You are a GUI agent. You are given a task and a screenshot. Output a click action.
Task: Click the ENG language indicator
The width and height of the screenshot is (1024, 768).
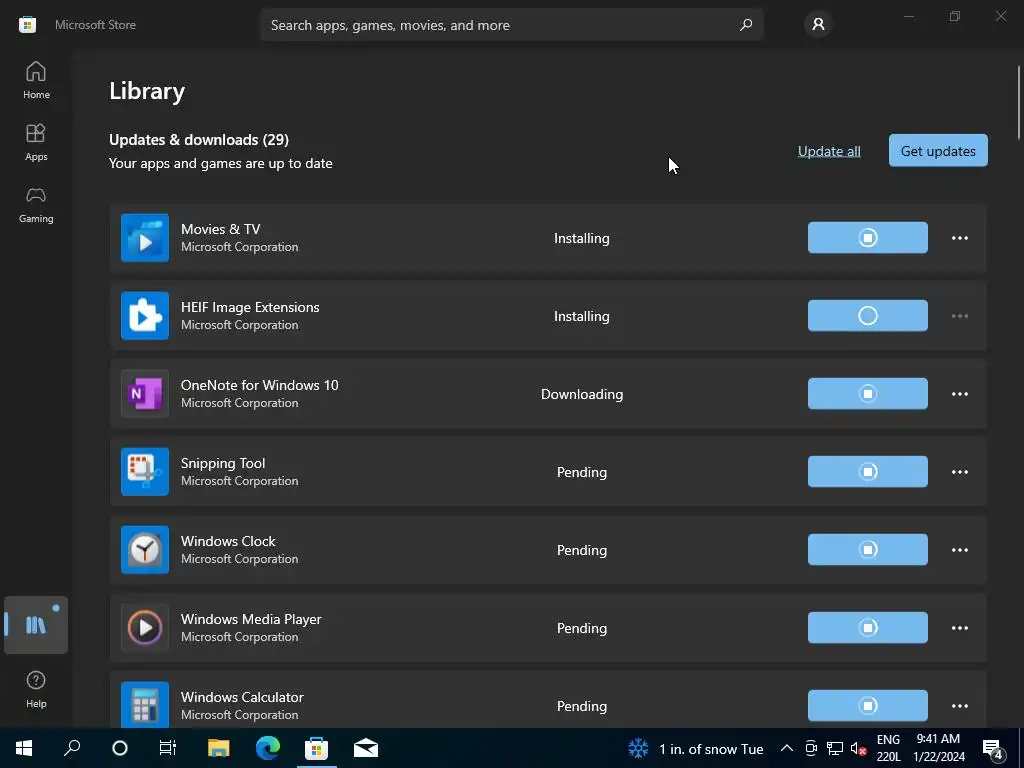[888, 748]
